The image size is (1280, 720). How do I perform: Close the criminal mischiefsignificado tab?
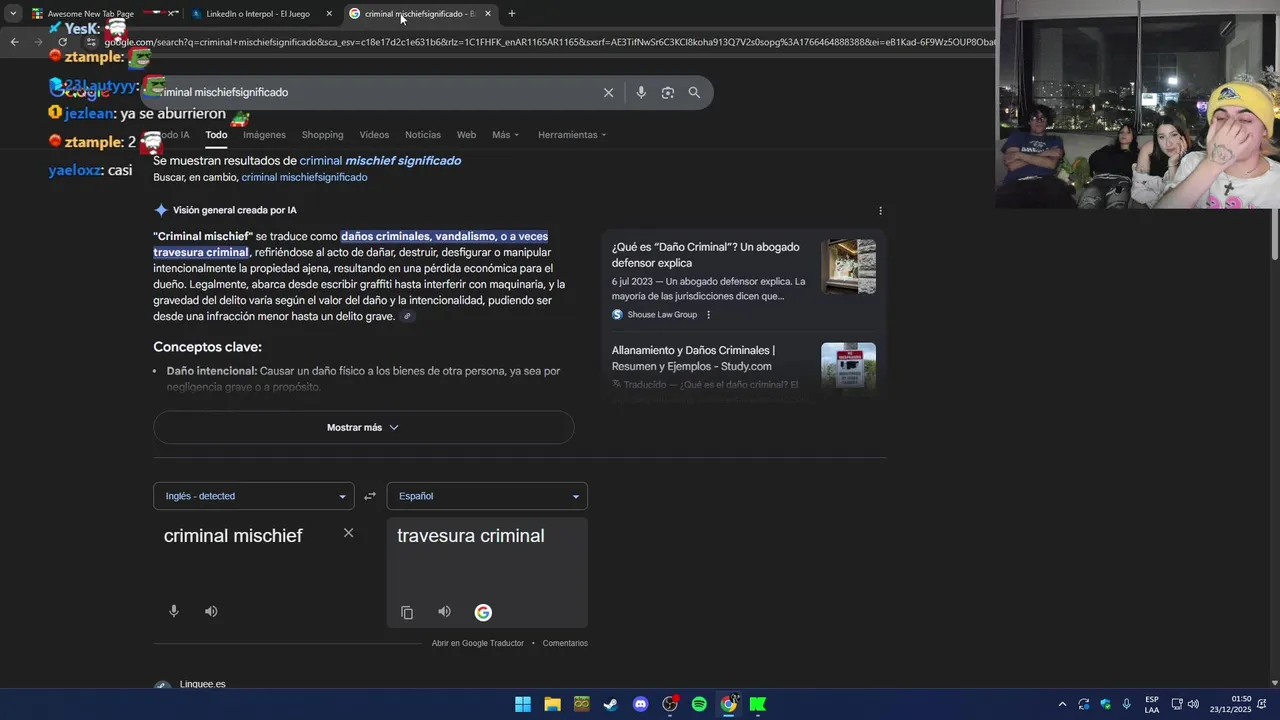click(x=488, y=14)
